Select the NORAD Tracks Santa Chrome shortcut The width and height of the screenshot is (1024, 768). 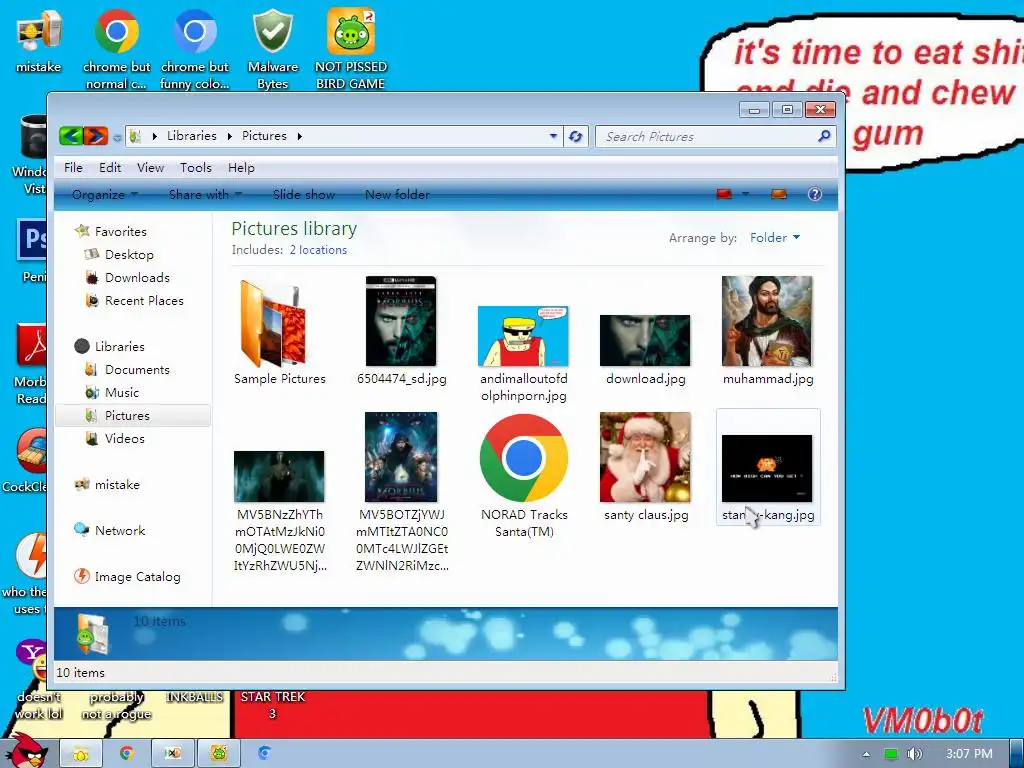click(523, 458)
